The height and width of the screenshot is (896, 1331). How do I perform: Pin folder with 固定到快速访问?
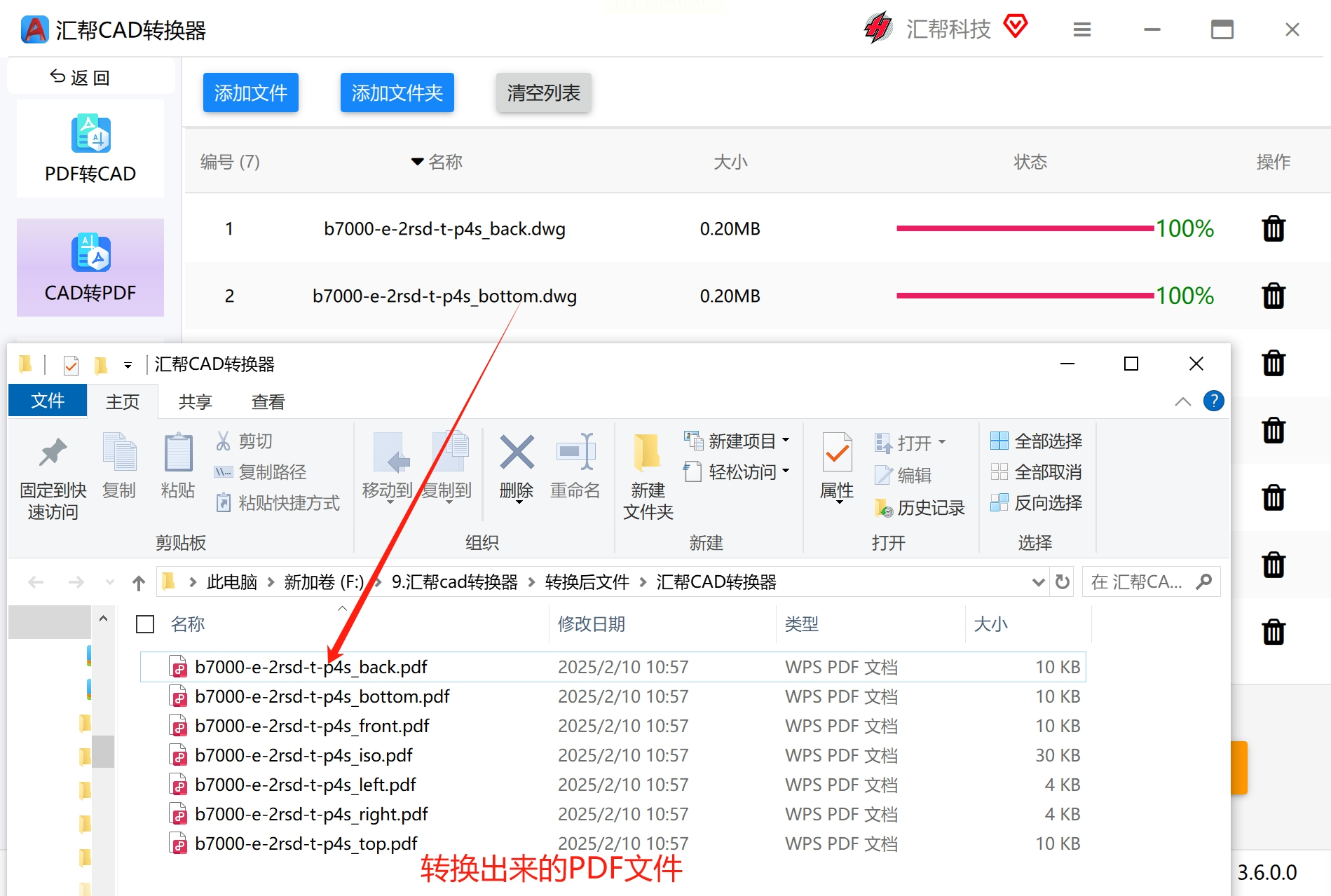[x=53, y=476]
